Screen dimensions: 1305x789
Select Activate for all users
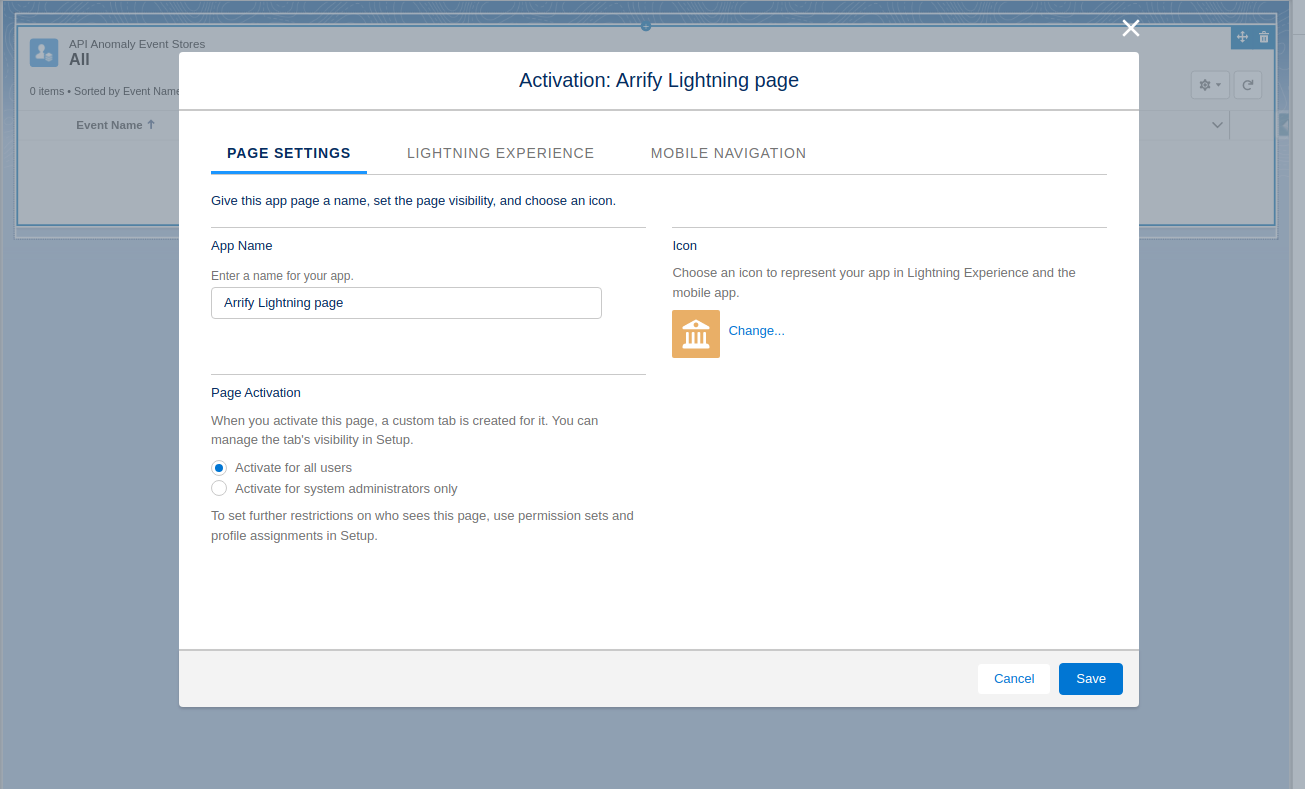point(219,468)
